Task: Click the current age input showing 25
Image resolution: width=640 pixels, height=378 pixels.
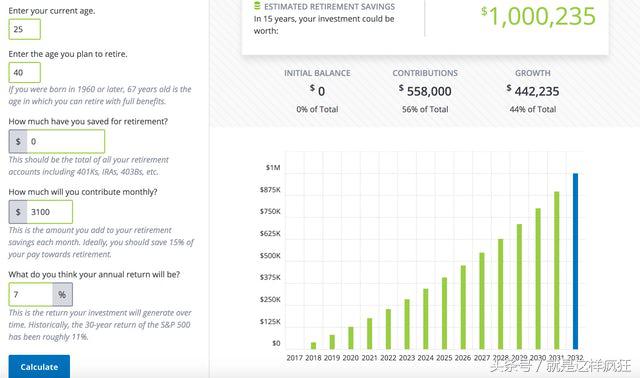Action: coord(24,29)
